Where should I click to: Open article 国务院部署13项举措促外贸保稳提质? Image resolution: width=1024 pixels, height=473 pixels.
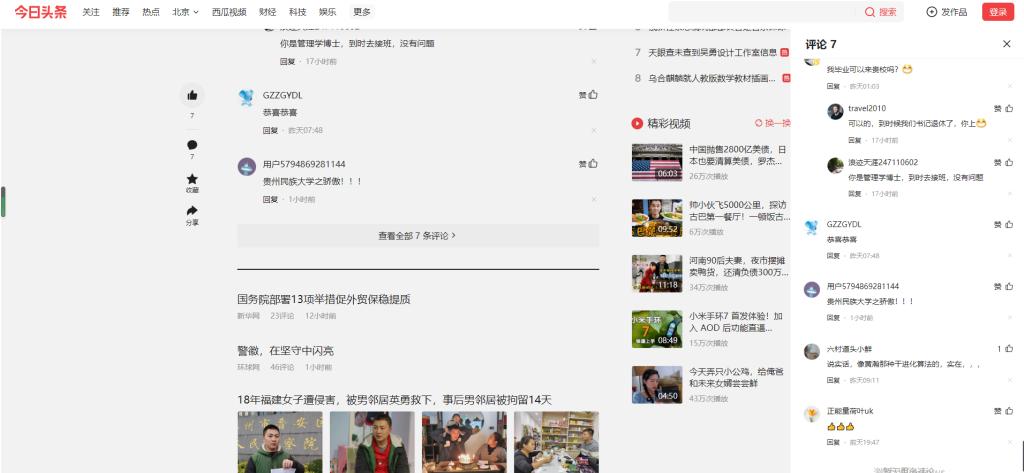pyautogui.click(x=323, y=299)
